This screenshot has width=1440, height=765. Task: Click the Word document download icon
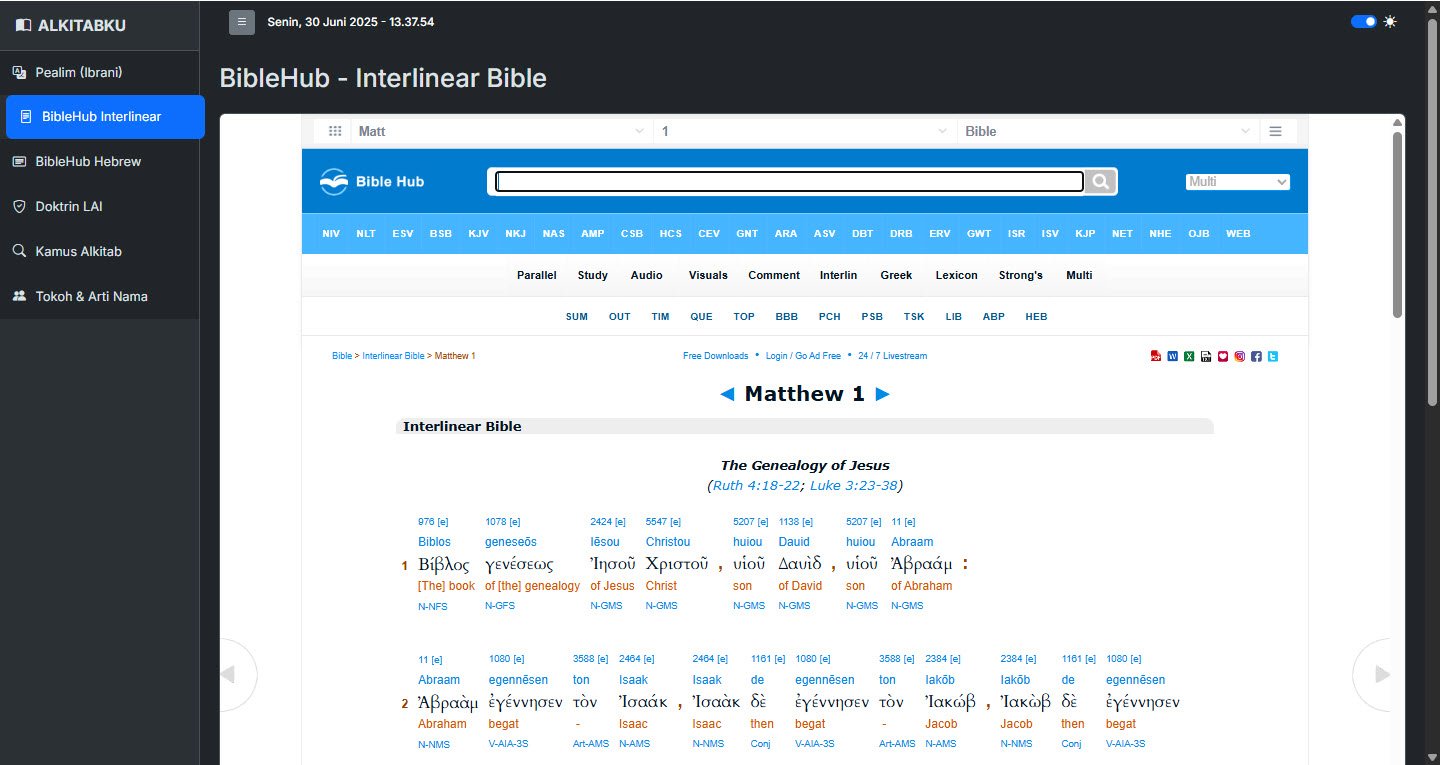click(x=1173, y=356)
